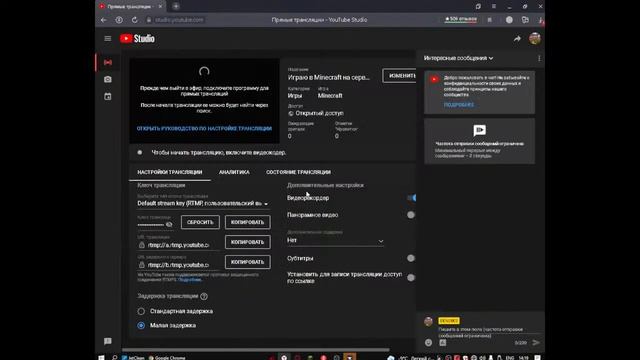Copy the rtmp://b backup server URL
This screenshot has width=640, height=360.
[247, 262]
